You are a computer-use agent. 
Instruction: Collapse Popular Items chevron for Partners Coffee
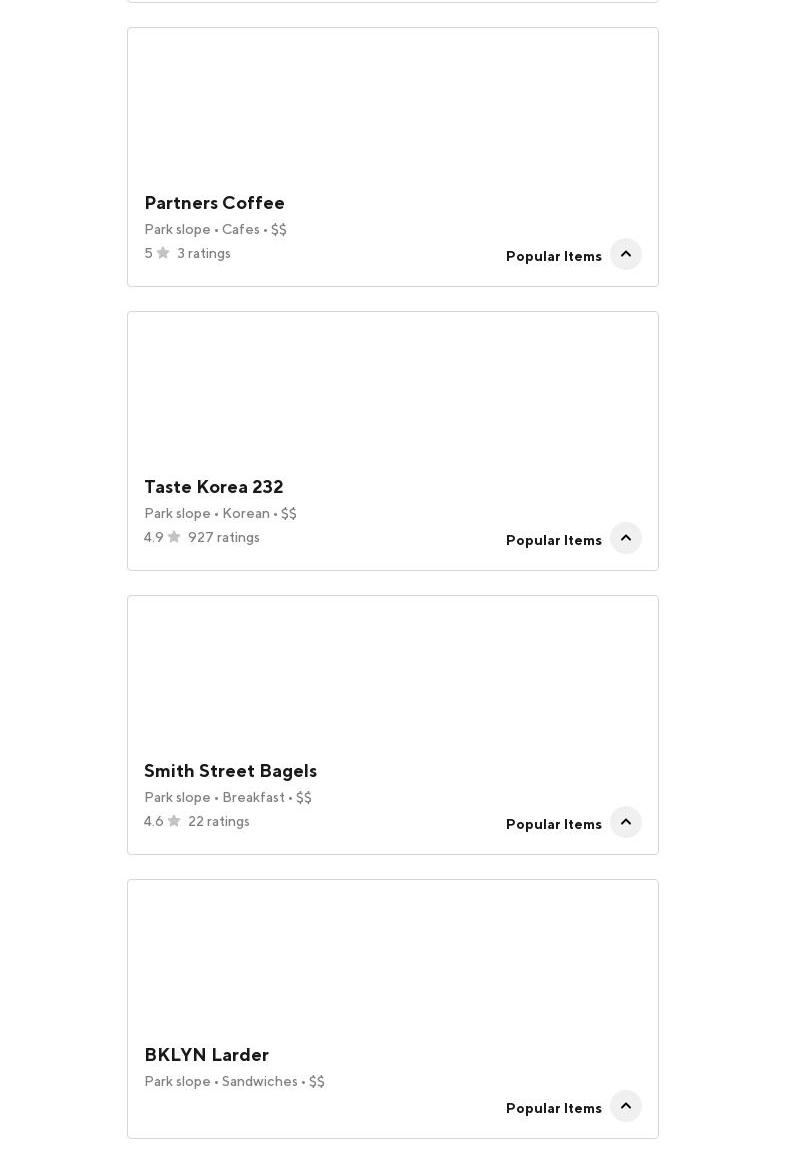pos(625,254)
